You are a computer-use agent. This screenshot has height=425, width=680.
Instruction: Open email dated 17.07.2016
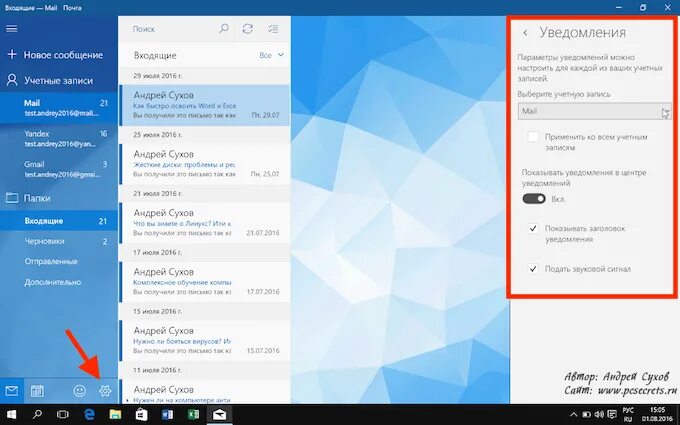[x=205, y=282]
